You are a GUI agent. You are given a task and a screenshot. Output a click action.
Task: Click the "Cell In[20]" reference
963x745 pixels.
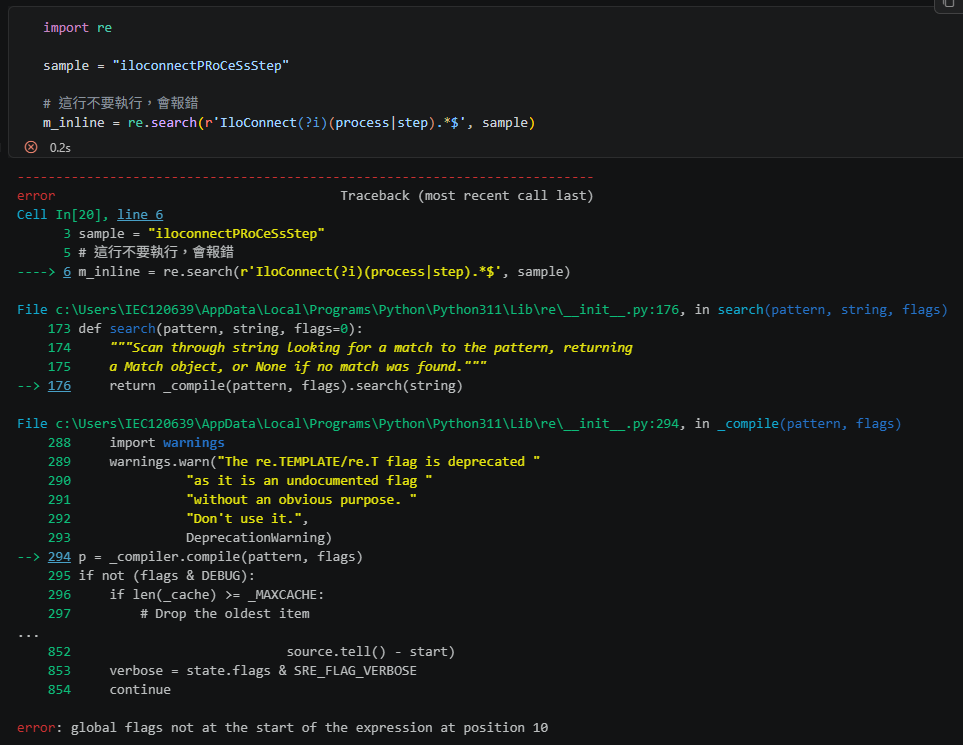click(x=55, y=214)
